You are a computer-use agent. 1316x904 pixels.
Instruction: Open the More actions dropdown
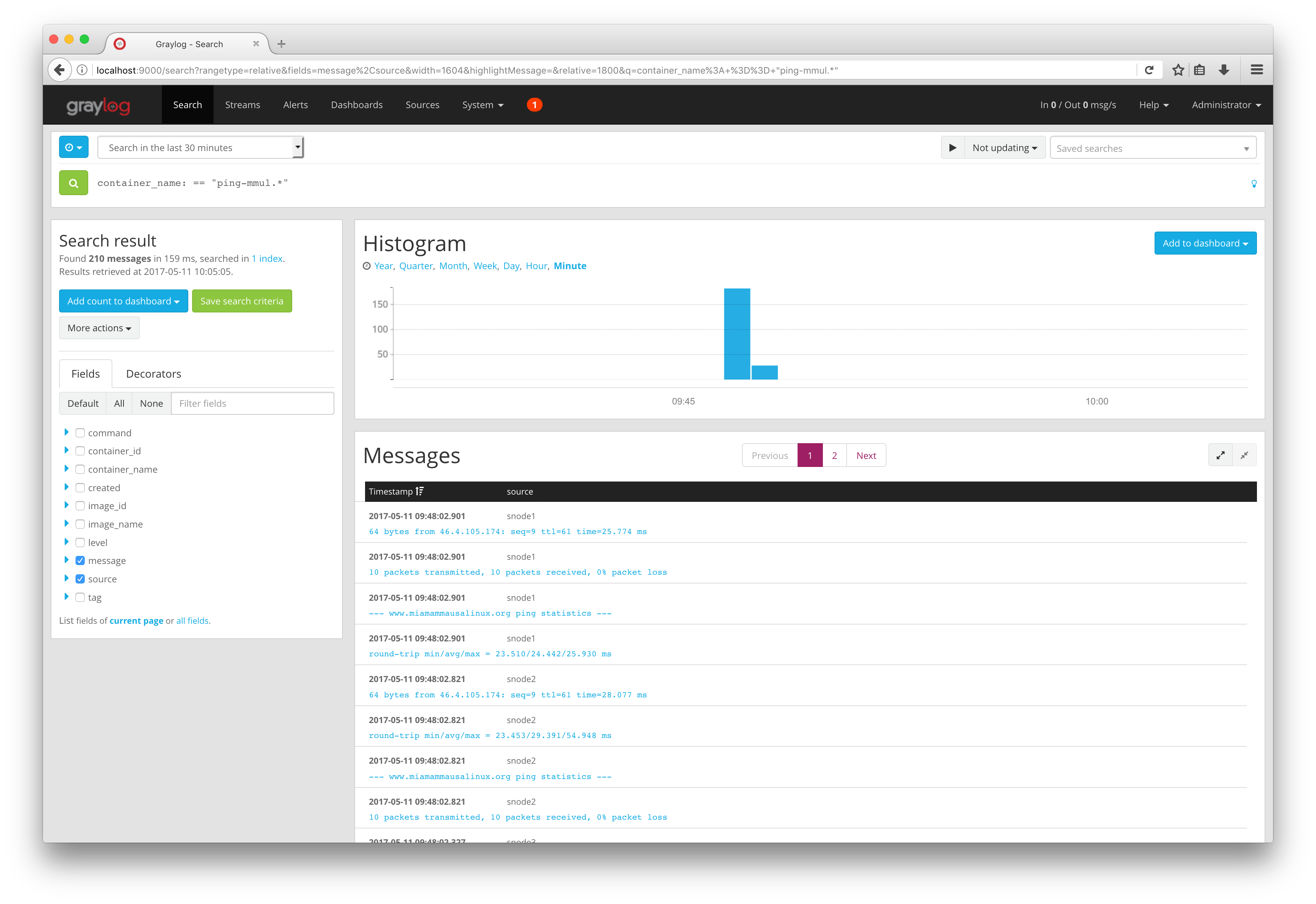pos(99,328)
